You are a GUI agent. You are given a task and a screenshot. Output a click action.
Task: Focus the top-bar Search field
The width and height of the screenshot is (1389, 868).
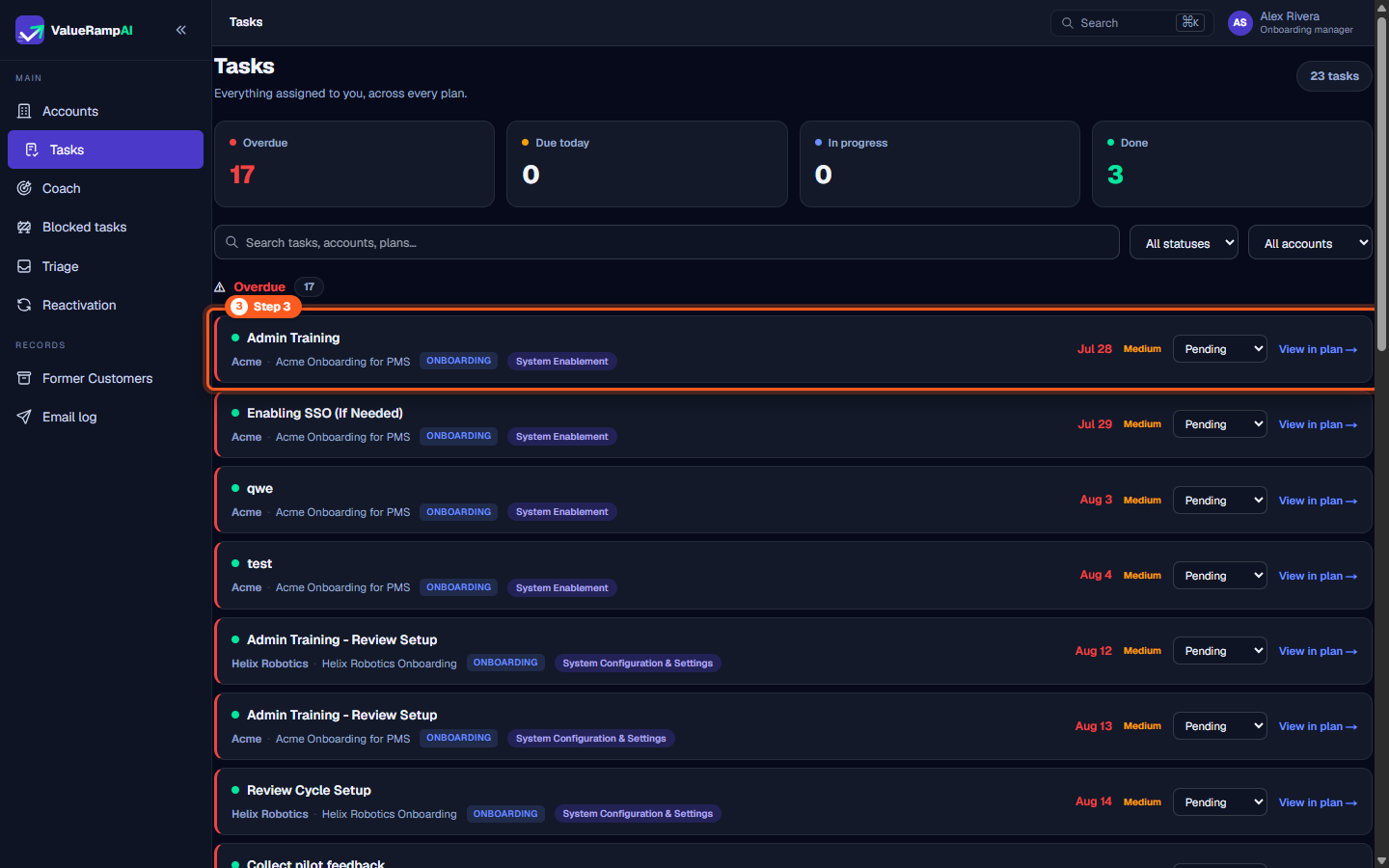click(x=1132, y=23)
